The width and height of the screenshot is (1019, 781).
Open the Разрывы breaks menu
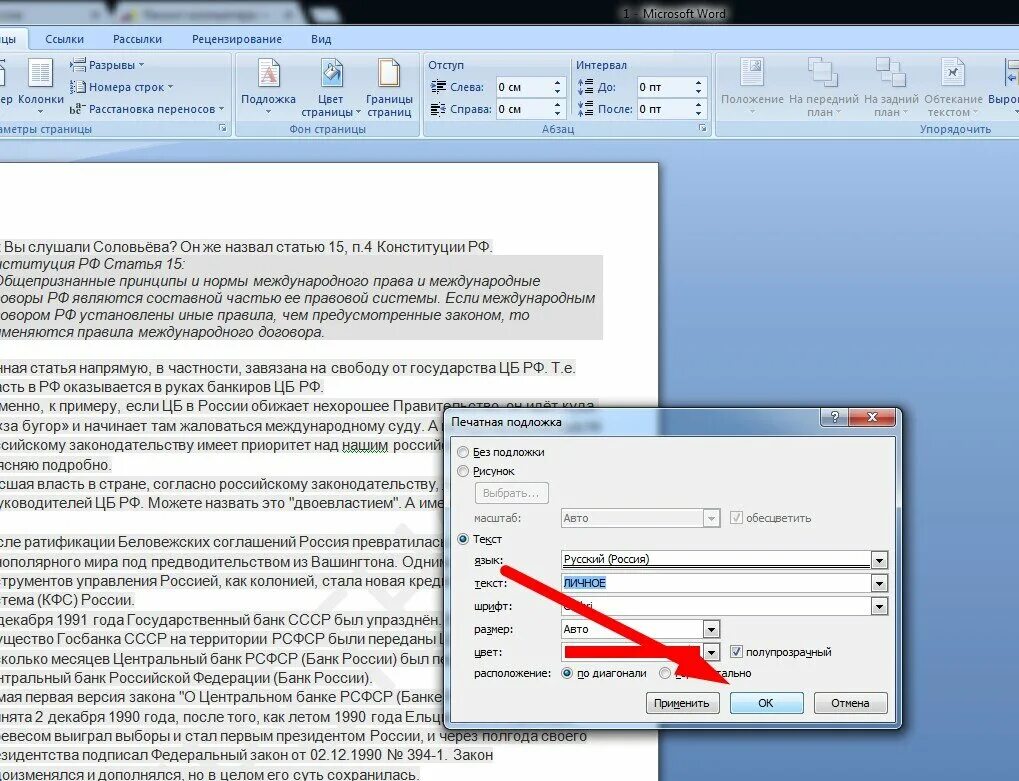107,65
